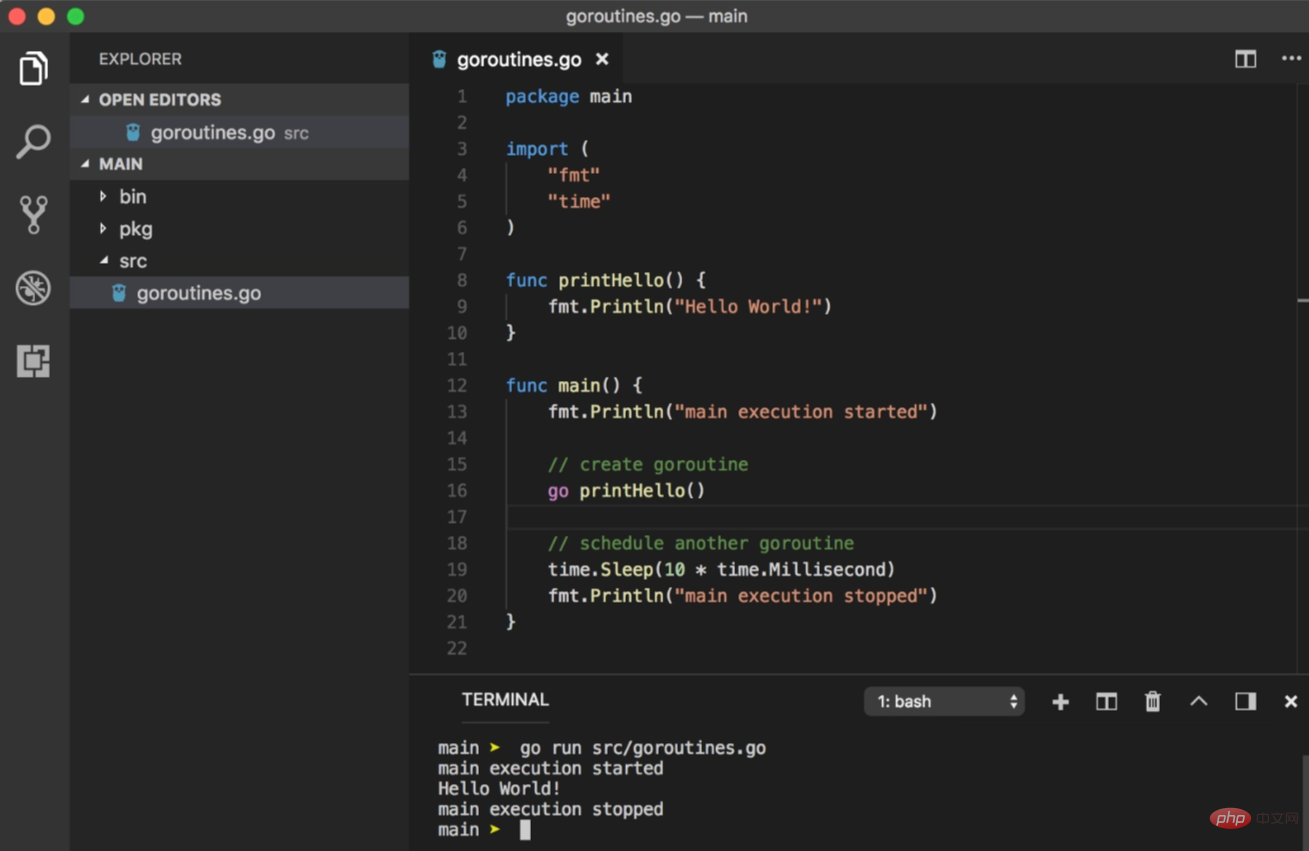Toggle panel position to the side
The image size is (1309, 851).
1245,702
